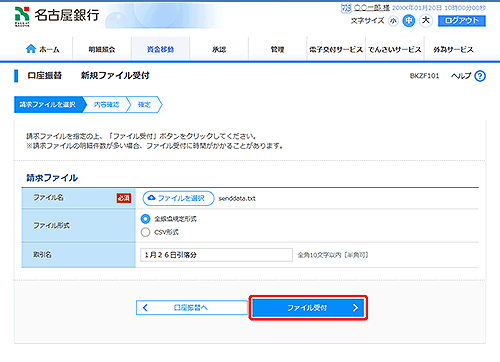Select 全銀協規定形式 radio button

145,219
